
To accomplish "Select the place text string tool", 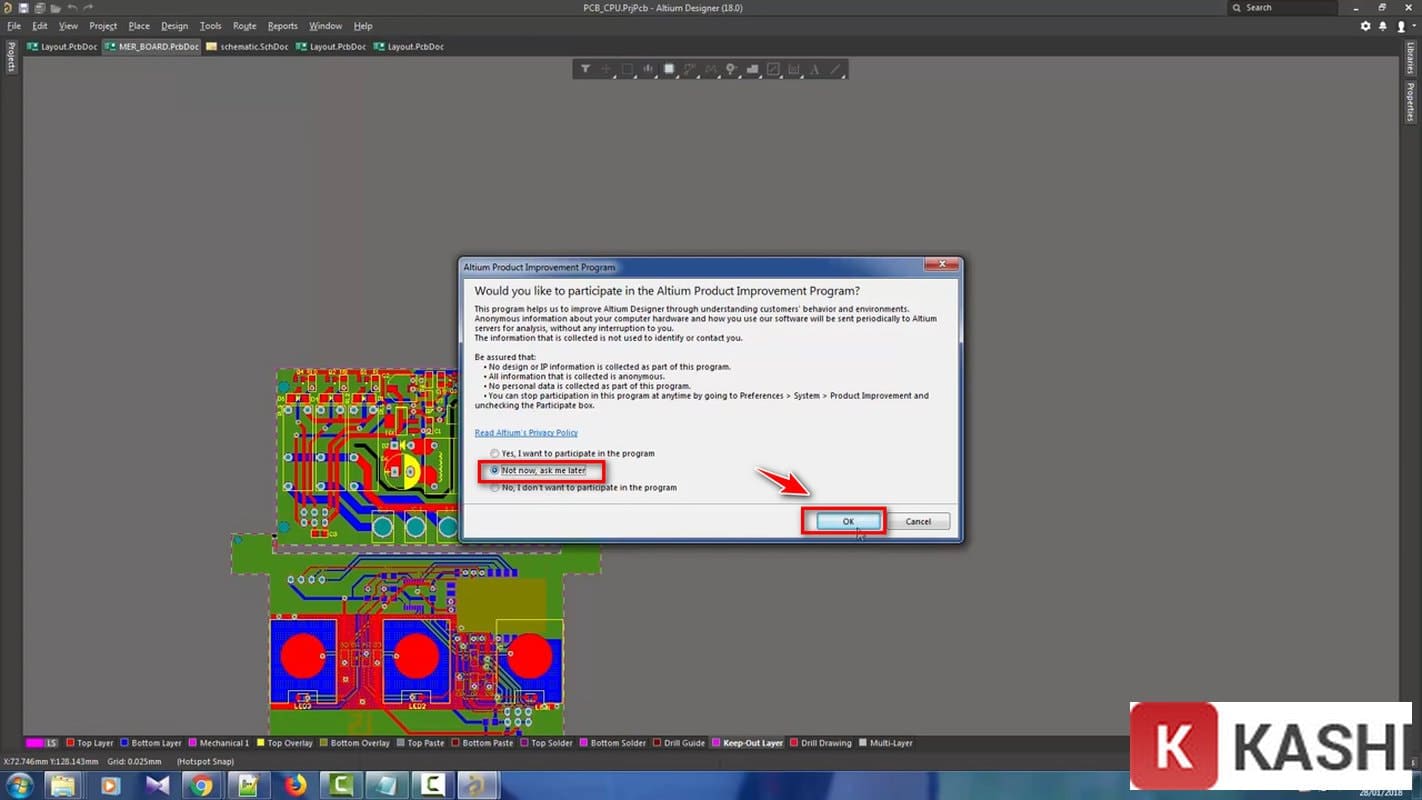I will pos(814,69).
